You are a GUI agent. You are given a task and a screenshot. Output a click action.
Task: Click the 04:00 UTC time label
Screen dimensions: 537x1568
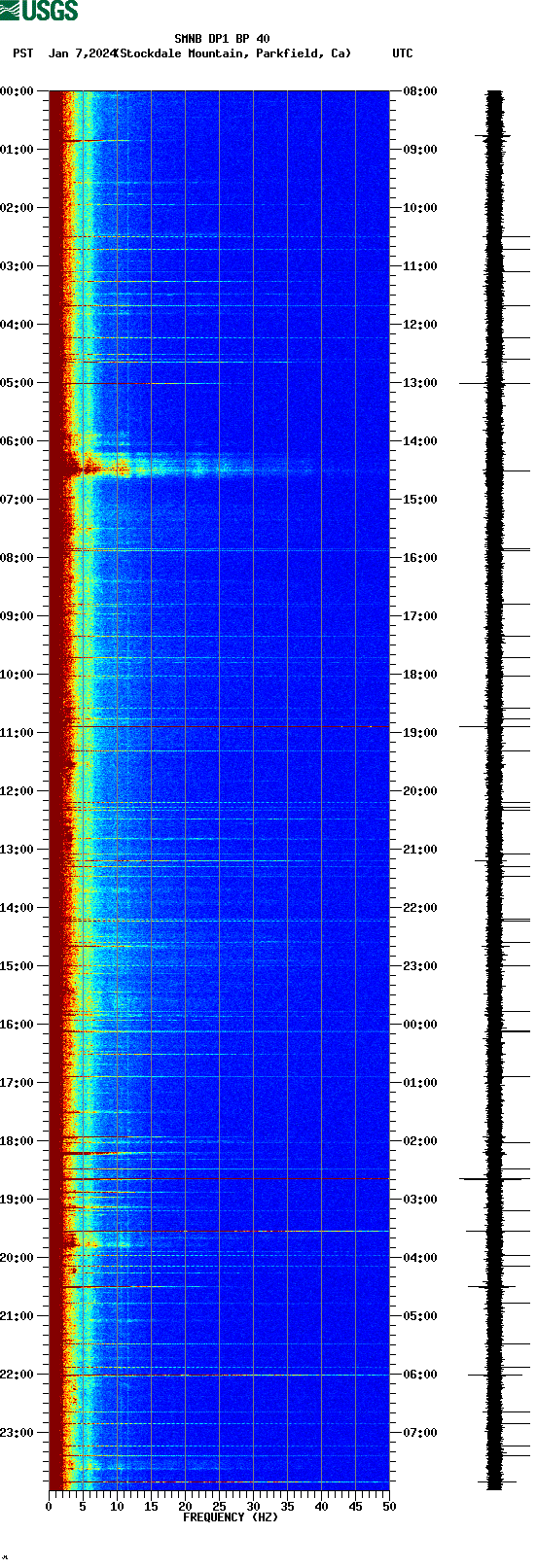(420, 1258)
